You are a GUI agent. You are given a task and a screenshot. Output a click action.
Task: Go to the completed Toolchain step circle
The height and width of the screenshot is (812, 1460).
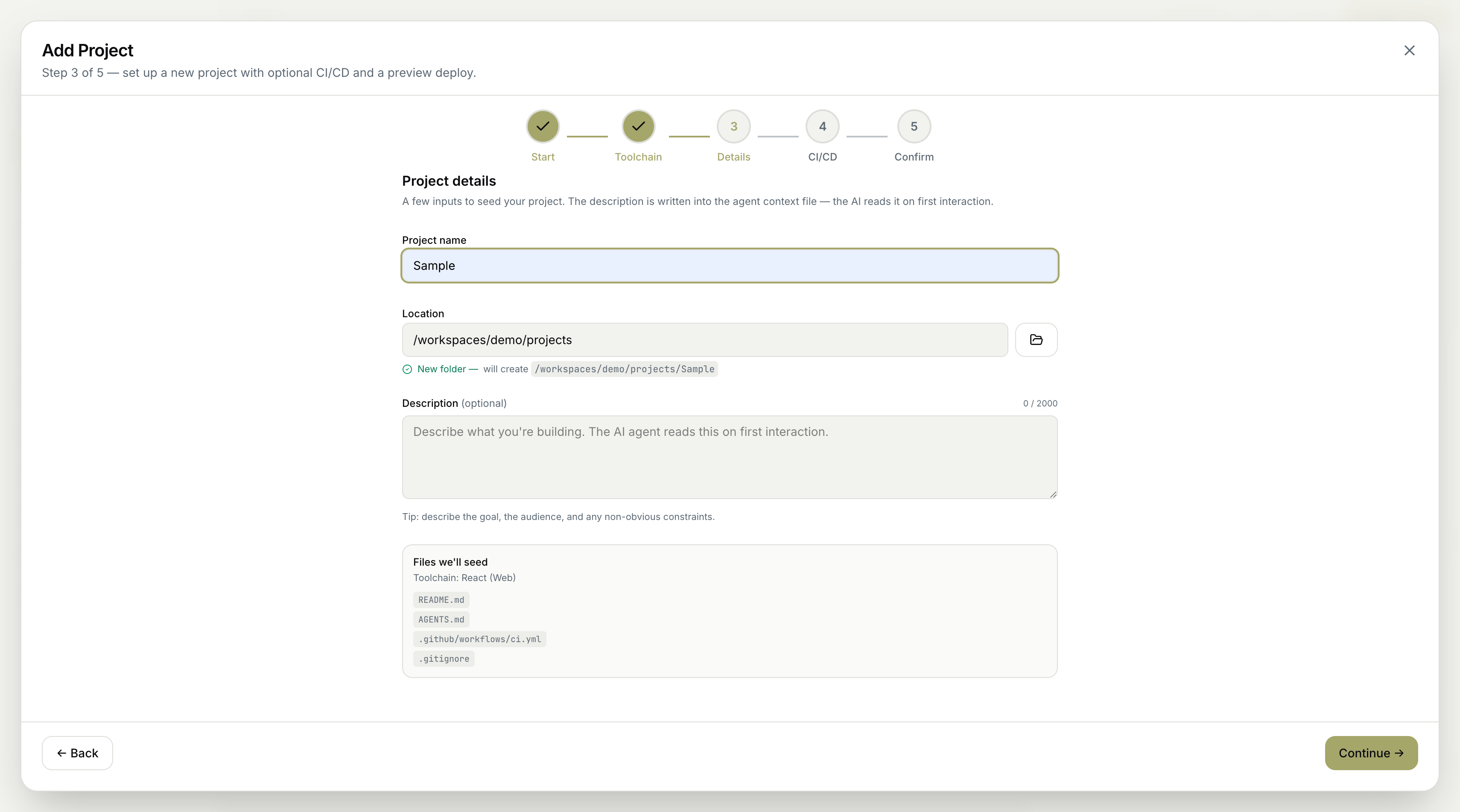coord(638,126)
